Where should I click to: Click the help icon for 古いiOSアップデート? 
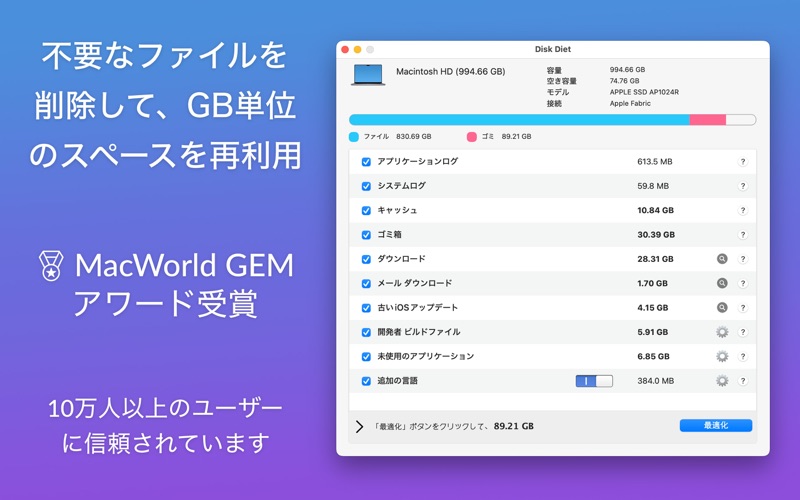coord(743,308)
